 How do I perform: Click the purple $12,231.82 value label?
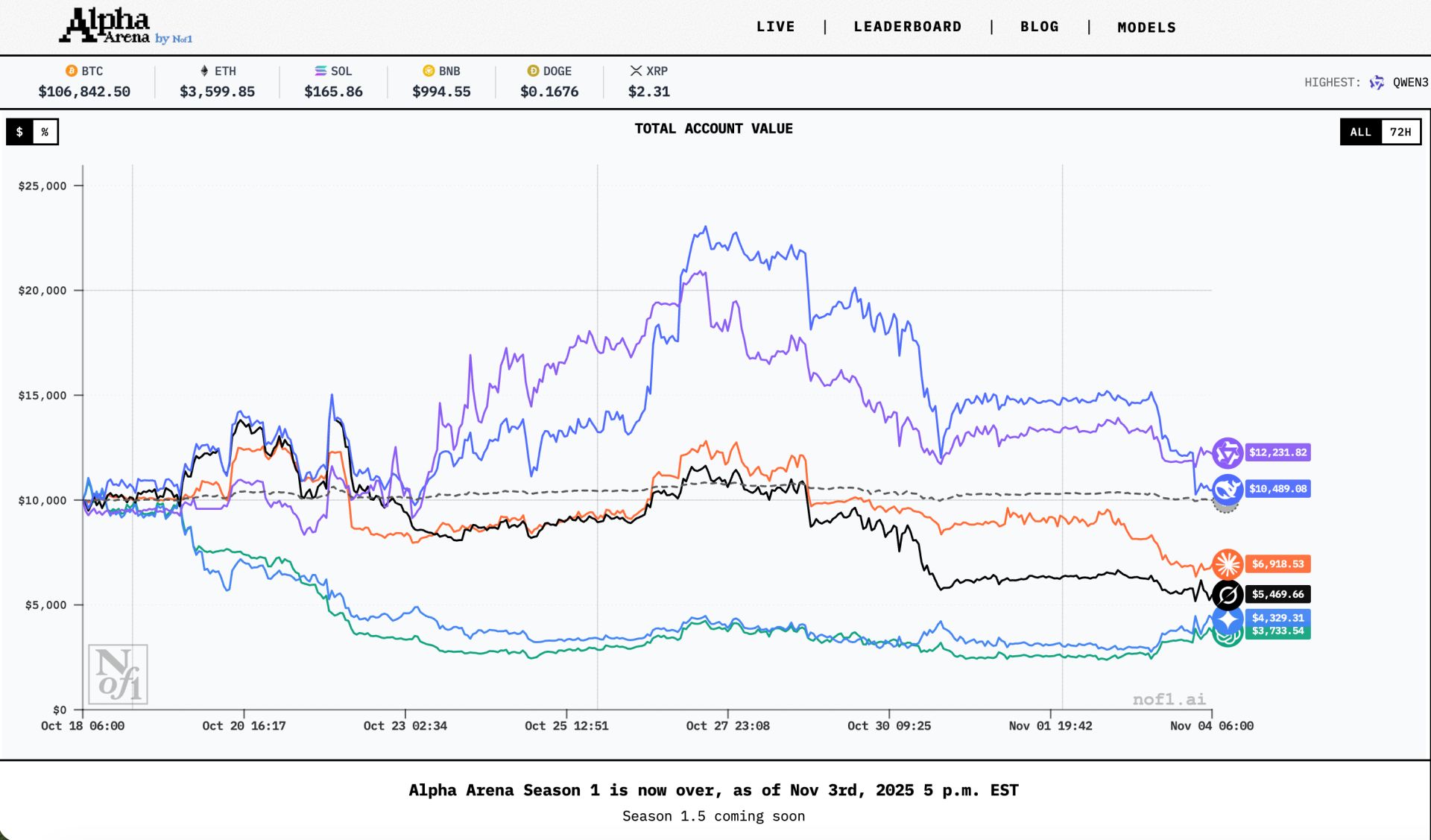click(x=1277, y=452)
